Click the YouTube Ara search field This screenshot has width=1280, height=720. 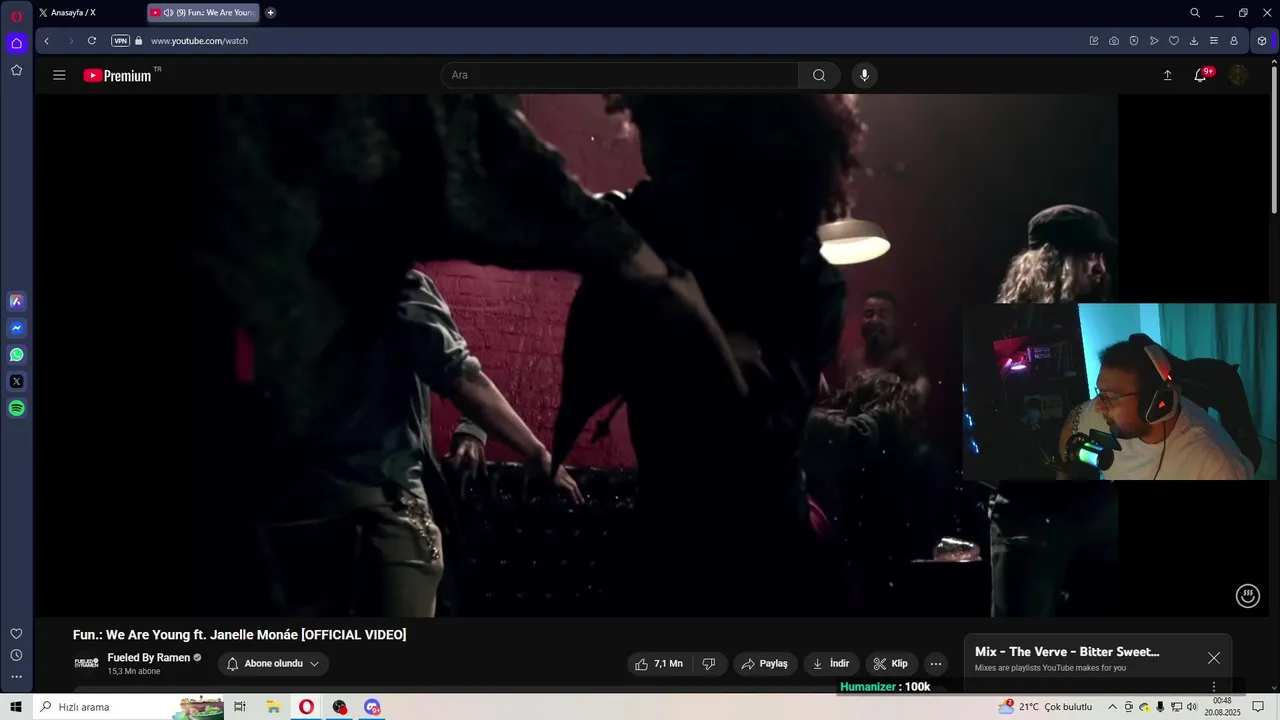pos(620,75)
